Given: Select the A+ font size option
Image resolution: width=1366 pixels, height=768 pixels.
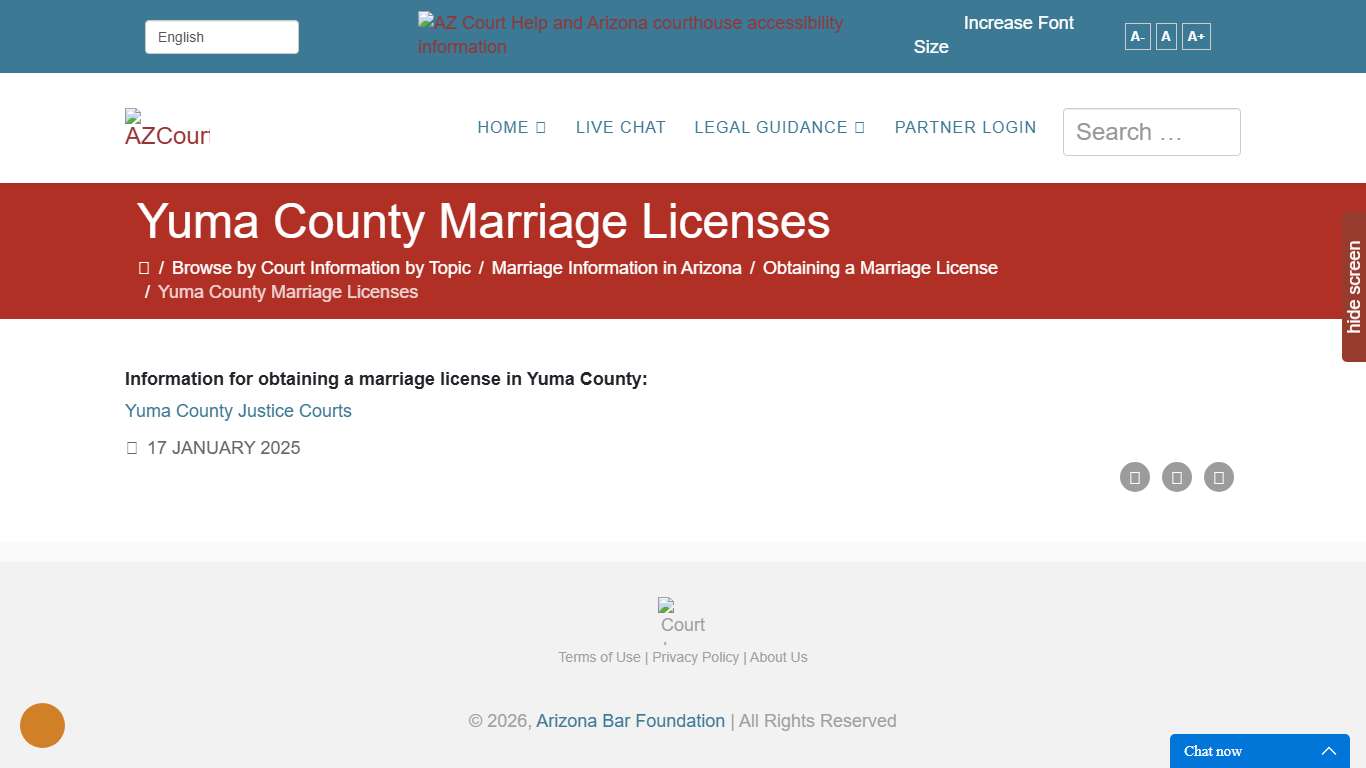Looking at the screenshot, I should [1196, 36].
